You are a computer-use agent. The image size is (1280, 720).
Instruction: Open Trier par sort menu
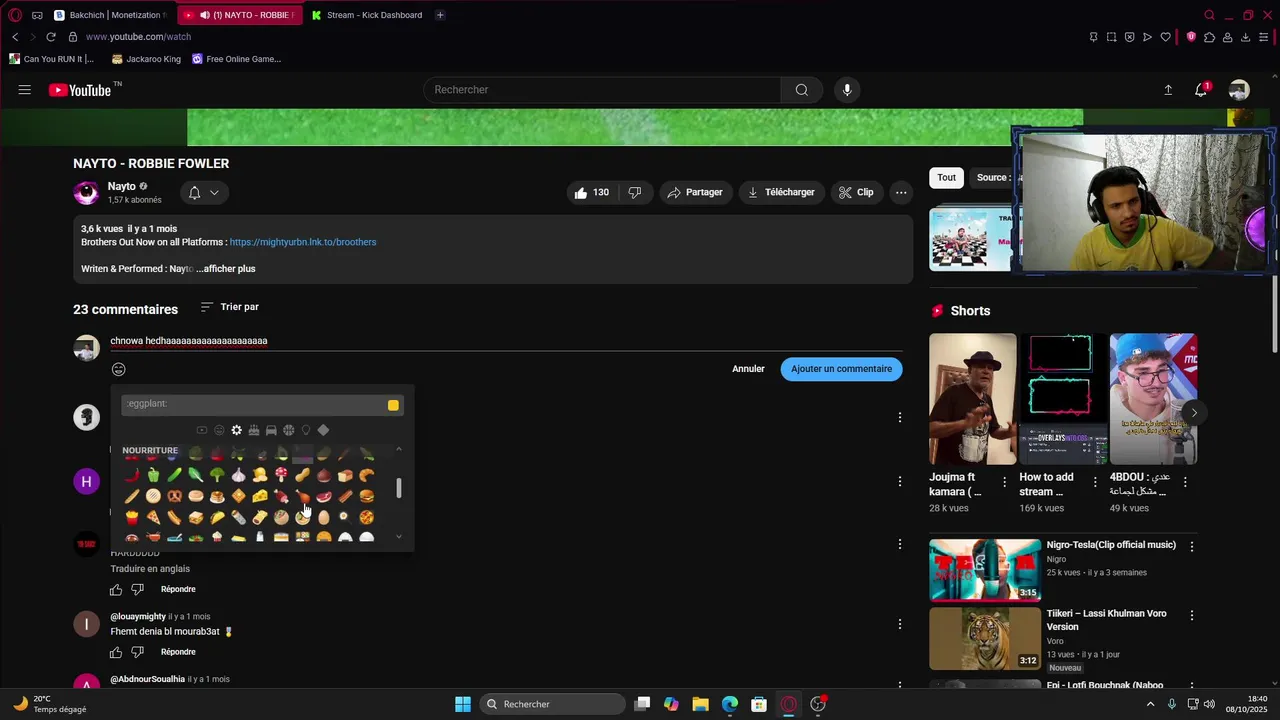pyautogui.click(x=229, y=307)
